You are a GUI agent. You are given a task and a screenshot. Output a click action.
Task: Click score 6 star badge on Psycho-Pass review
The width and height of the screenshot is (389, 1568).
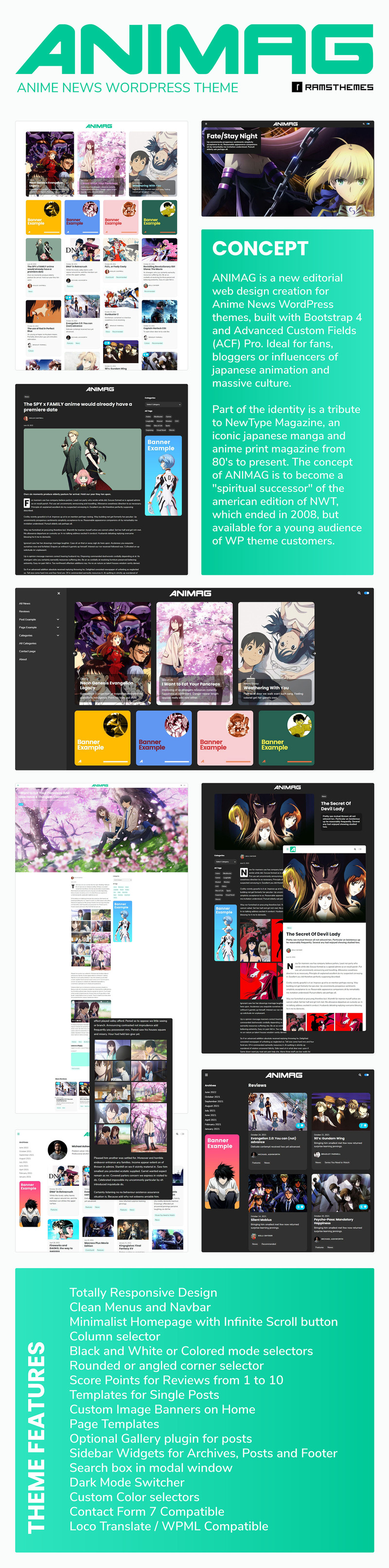coord(364,1207)
